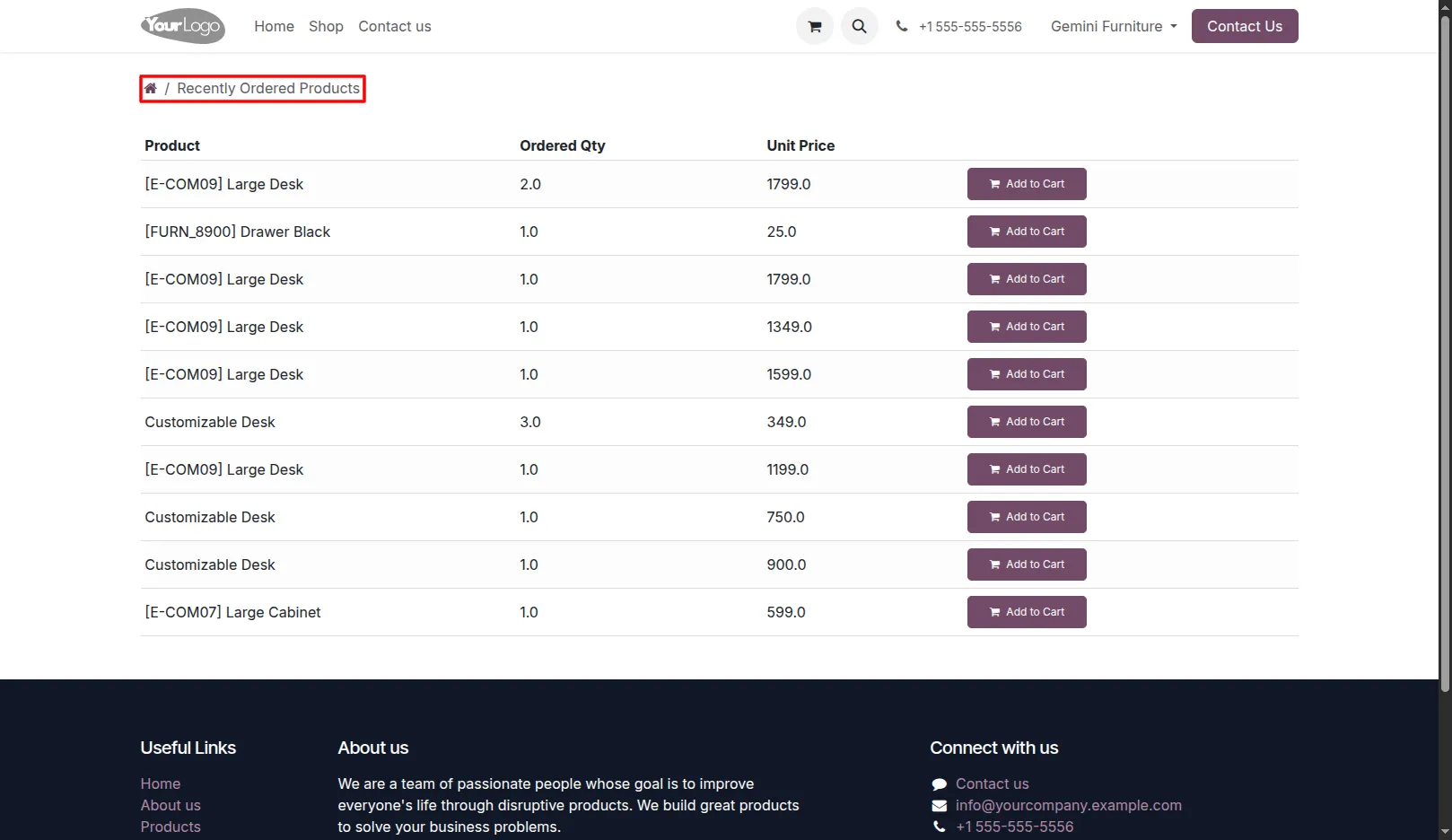Add Large Desk priced 1349.0 to cart
The width and height of the screenshot is (1452, 840).
click(1027, 327)
